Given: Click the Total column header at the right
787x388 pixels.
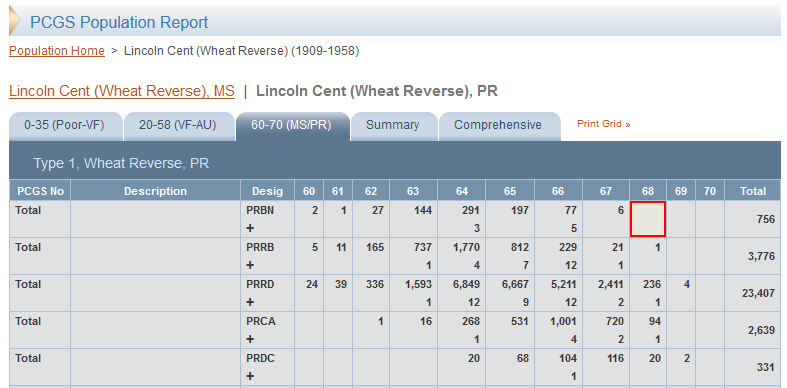Looking at the screenshot, I should coord(753,191).
